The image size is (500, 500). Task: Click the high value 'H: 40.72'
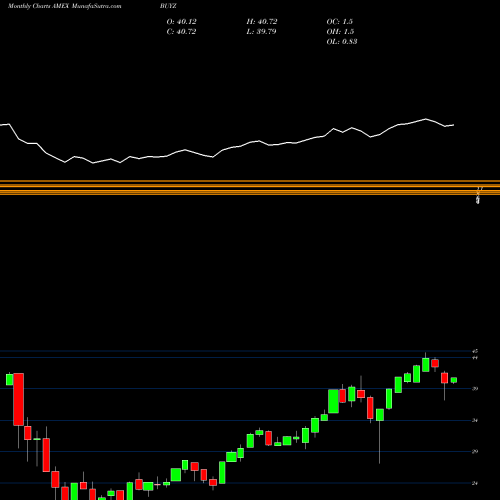[262, 22]
